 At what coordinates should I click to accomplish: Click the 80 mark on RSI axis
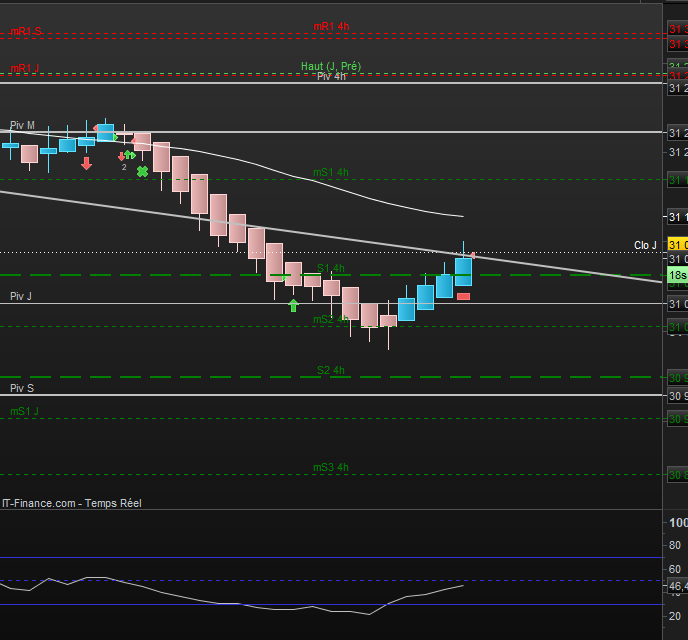coord(675,545)
